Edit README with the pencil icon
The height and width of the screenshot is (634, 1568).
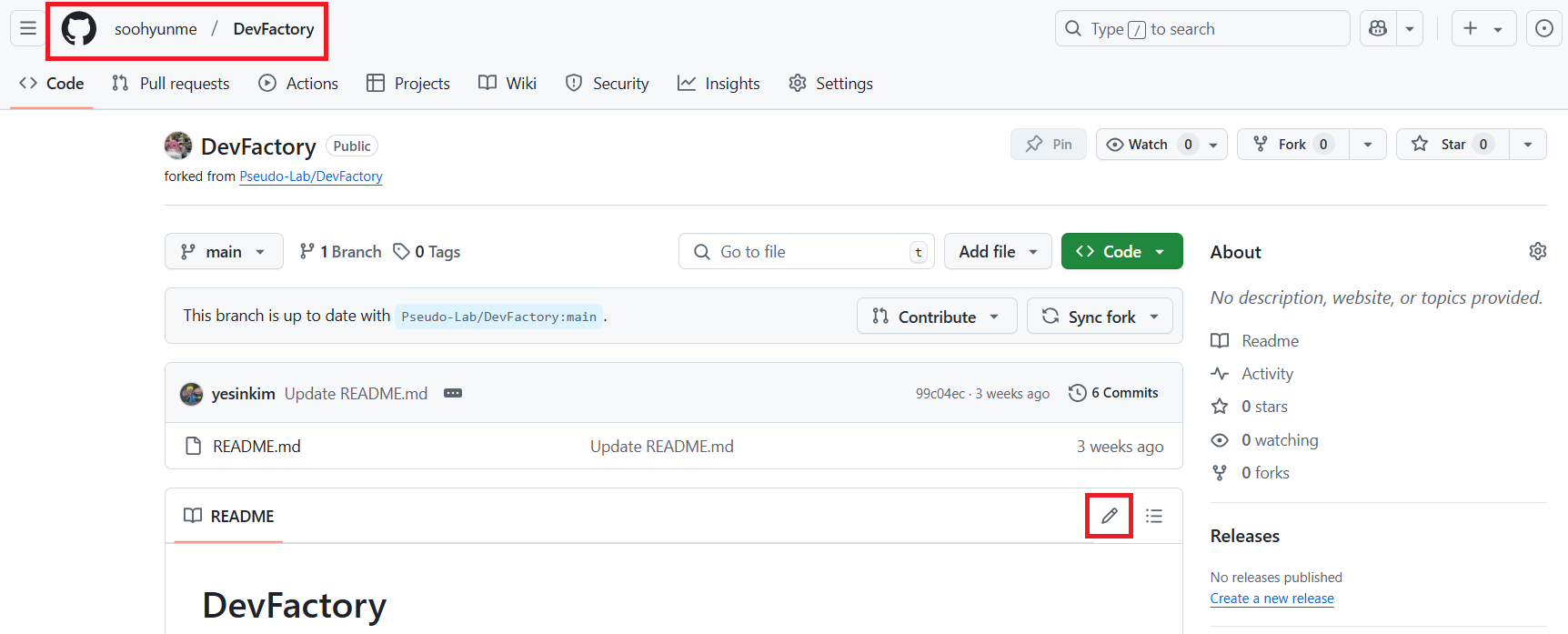[1109, 516]
